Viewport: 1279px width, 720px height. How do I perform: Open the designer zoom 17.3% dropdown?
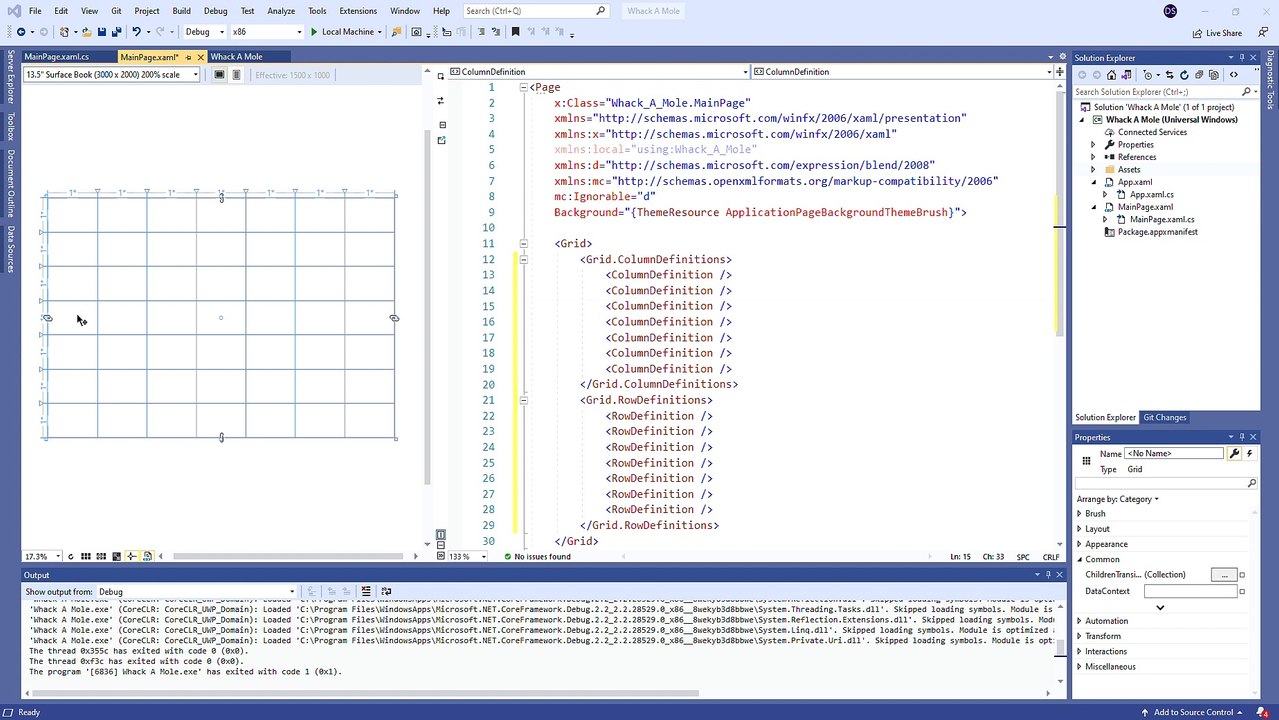[x=43, y=556]
